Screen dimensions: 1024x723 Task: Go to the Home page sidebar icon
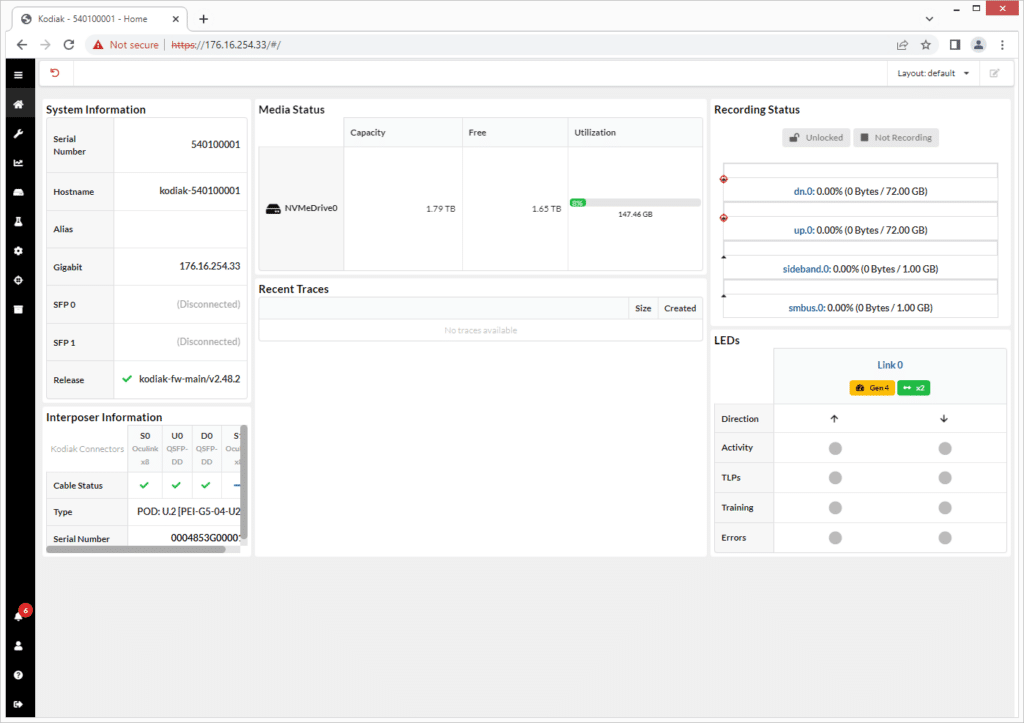tap(18, 104)
